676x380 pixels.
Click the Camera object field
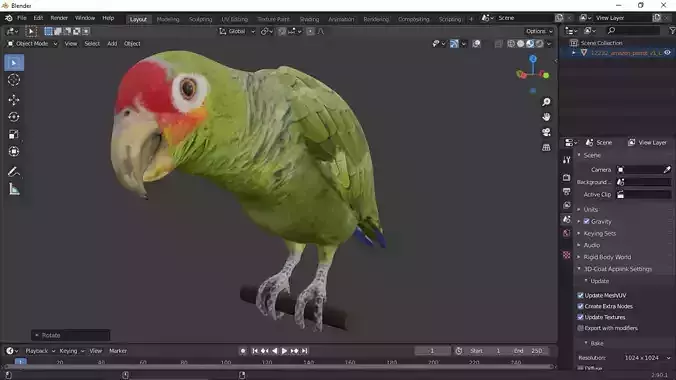click(x=639, y=170)
